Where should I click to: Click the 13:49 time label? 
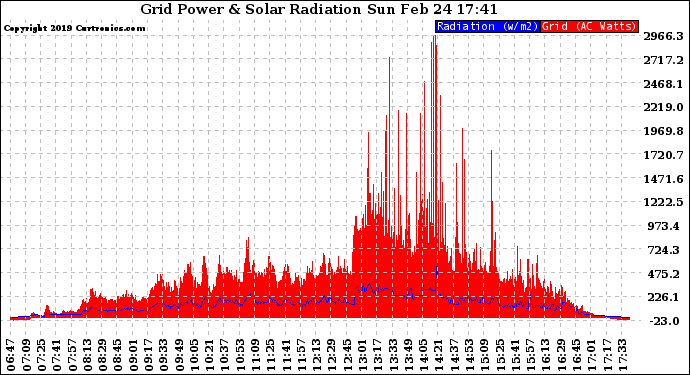click(408, 355)
